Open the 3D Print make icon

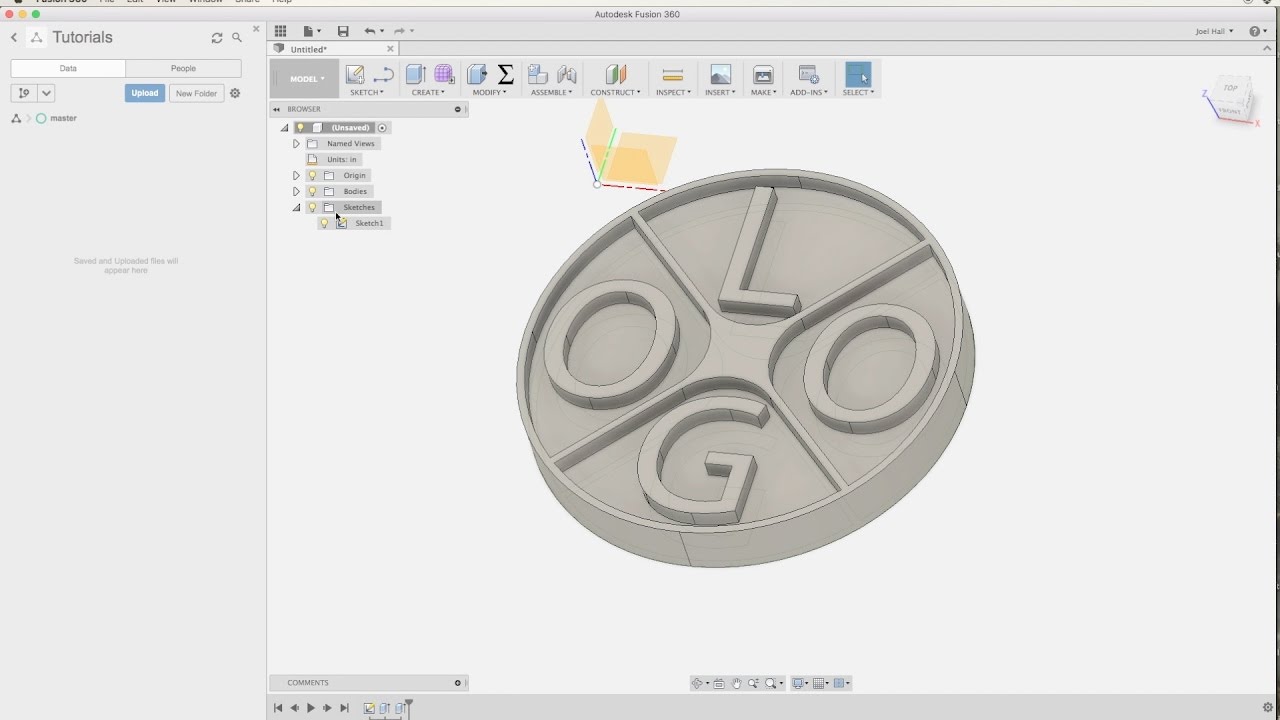pyautogui.click(x=763, y=75)
